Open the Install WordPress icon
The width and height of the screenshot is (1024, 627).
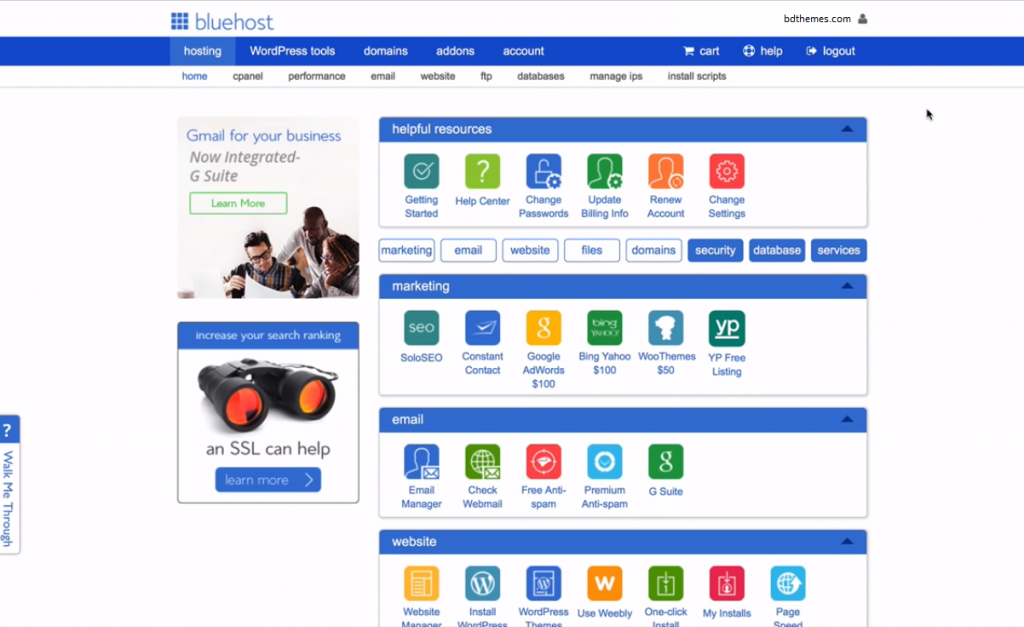click(x=482, y=584)
